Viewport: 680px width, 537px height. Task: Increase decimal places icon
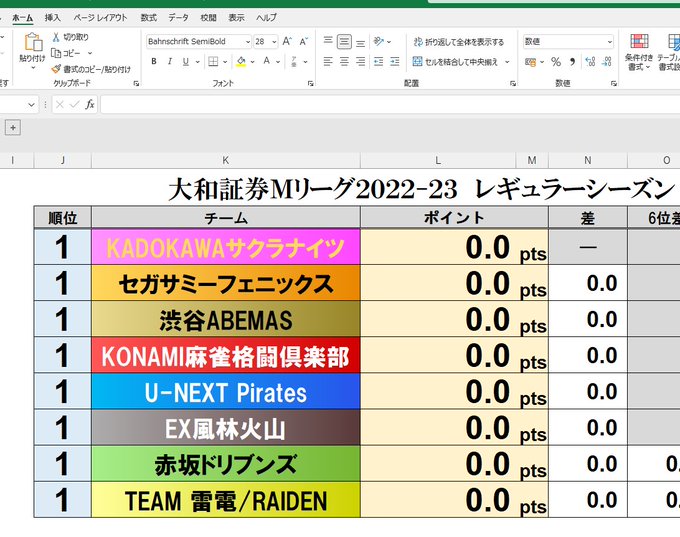590,62
